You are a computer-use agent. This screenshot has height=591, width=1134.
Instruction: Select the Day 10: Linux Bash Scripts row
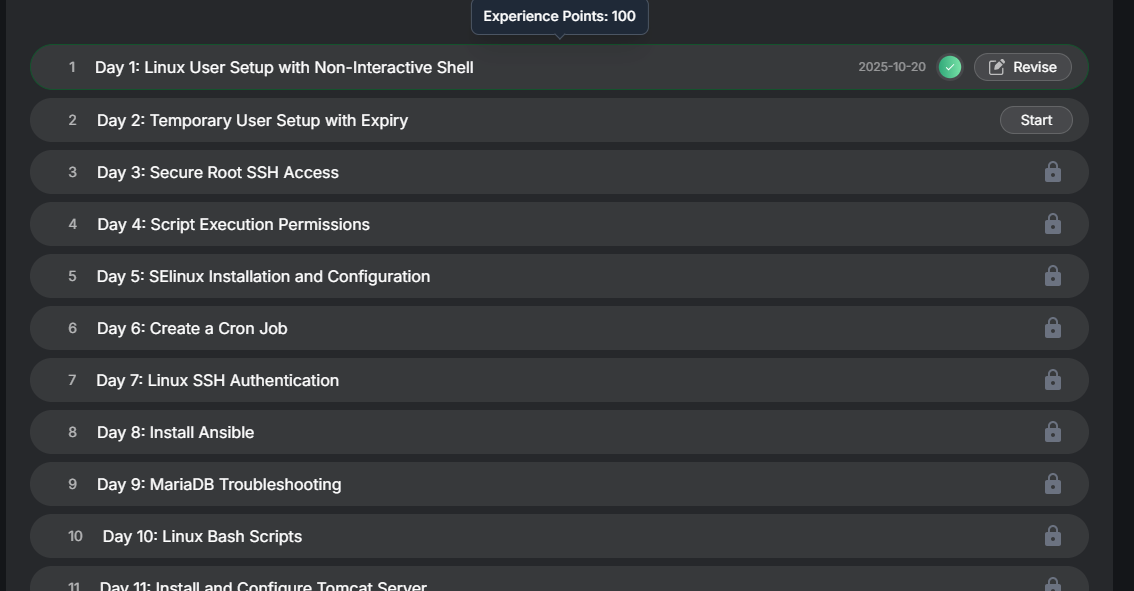pos(202,536)
